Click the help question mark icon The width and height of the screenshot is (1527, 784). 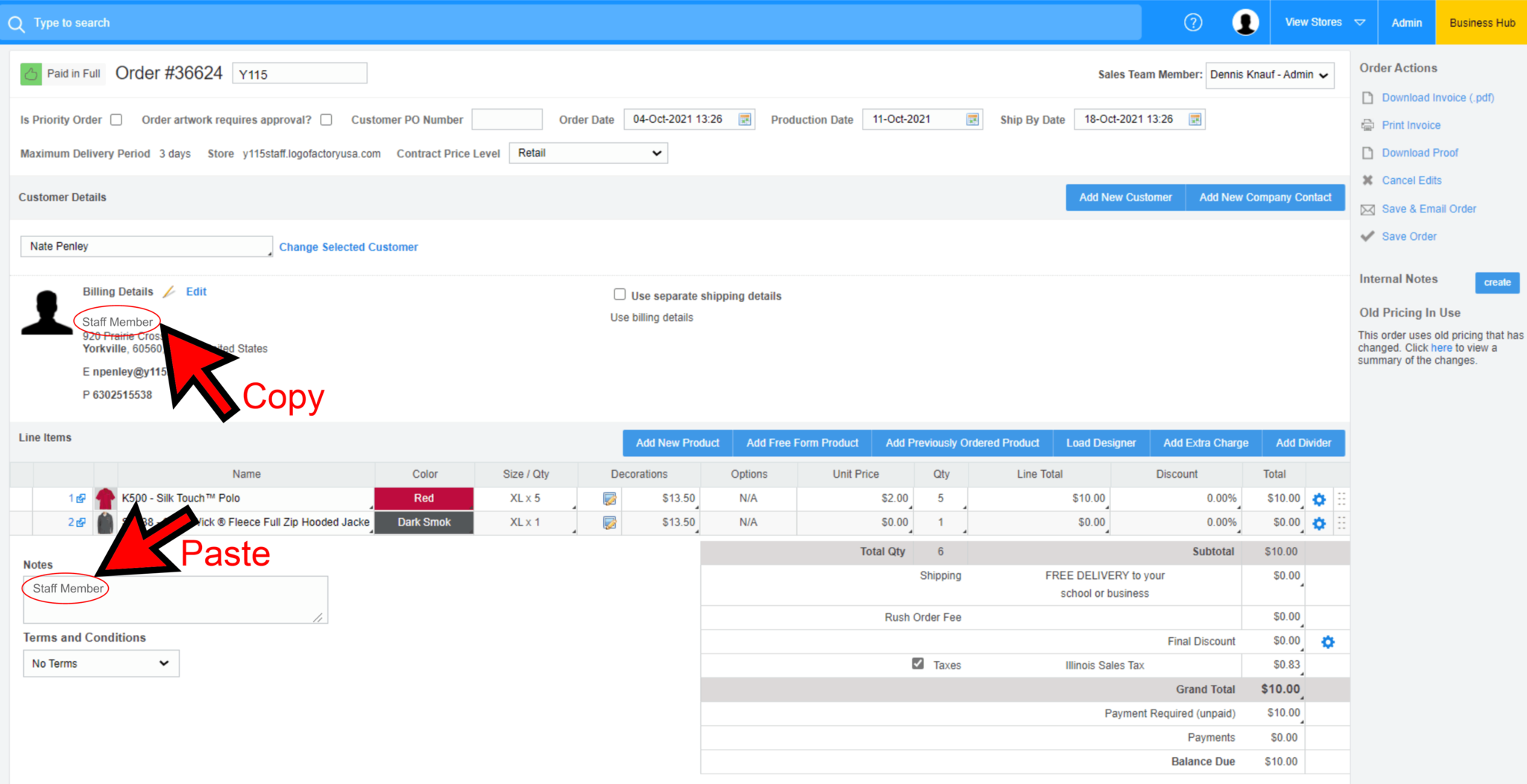1193,22
